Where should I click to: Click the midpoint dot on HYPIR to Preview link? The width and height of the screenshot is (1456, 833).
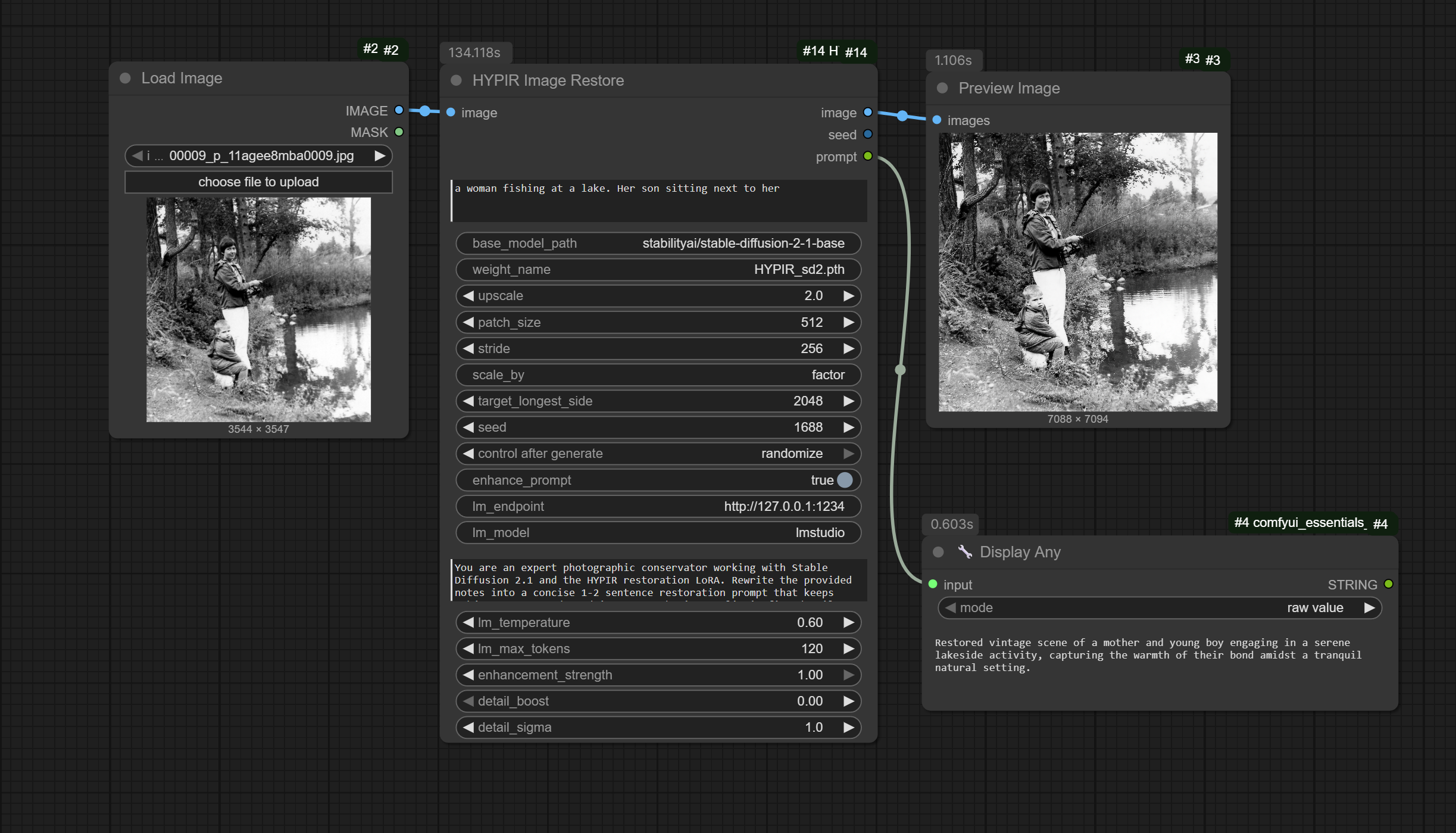click(x=902, y=116)
